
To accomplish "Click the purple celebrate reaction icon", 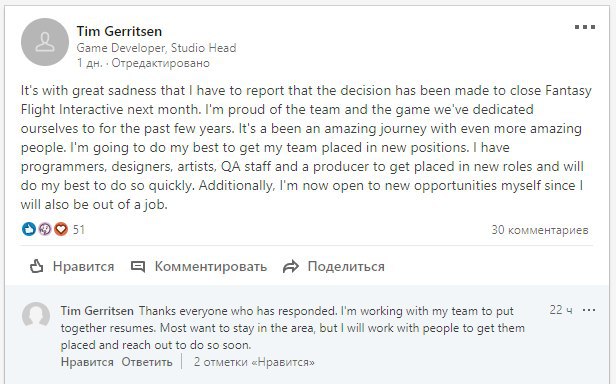I will (45, 229).
